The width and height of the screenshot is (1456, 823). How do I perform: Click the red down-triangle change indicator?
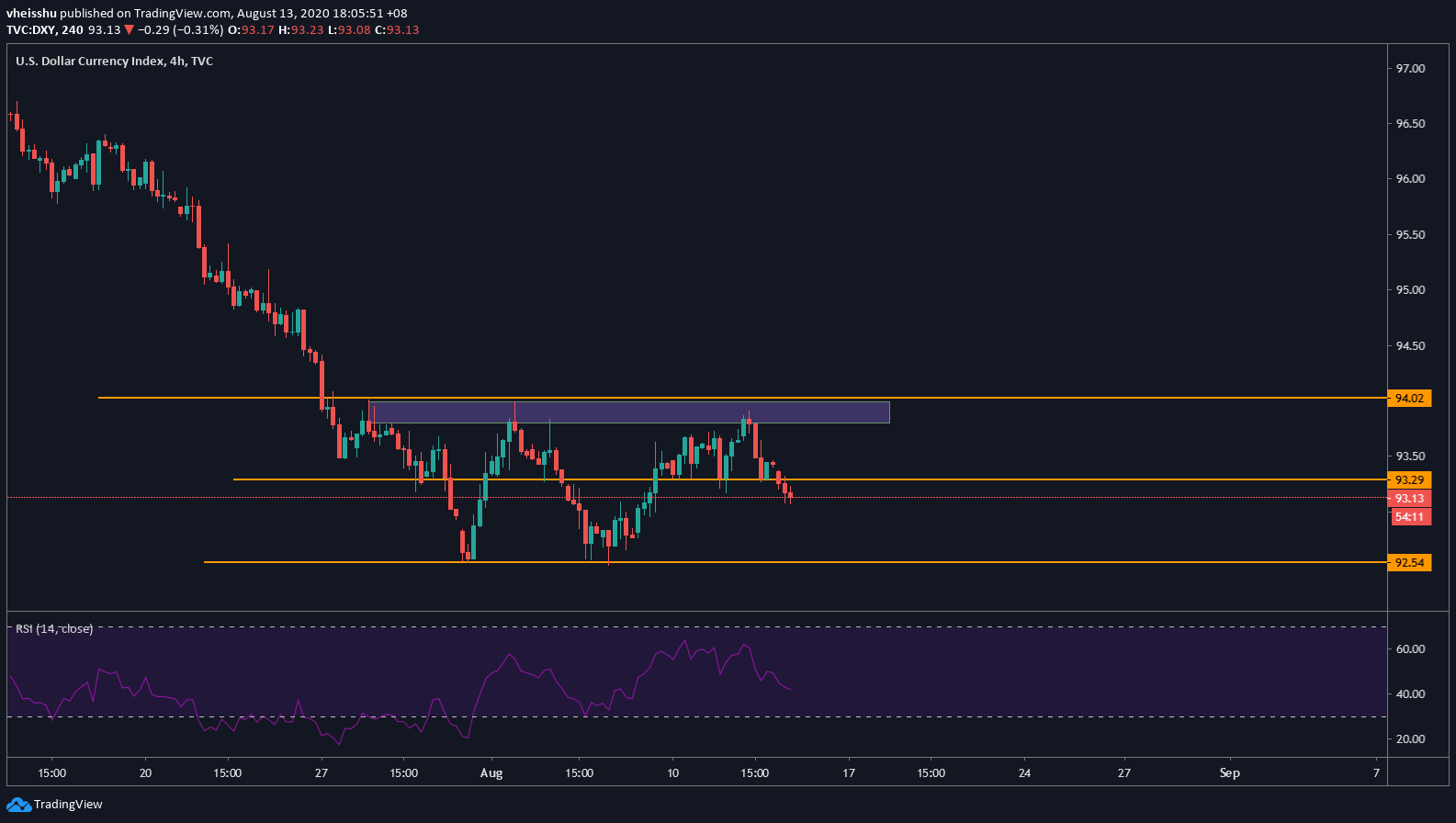click(x=130, y=30)
